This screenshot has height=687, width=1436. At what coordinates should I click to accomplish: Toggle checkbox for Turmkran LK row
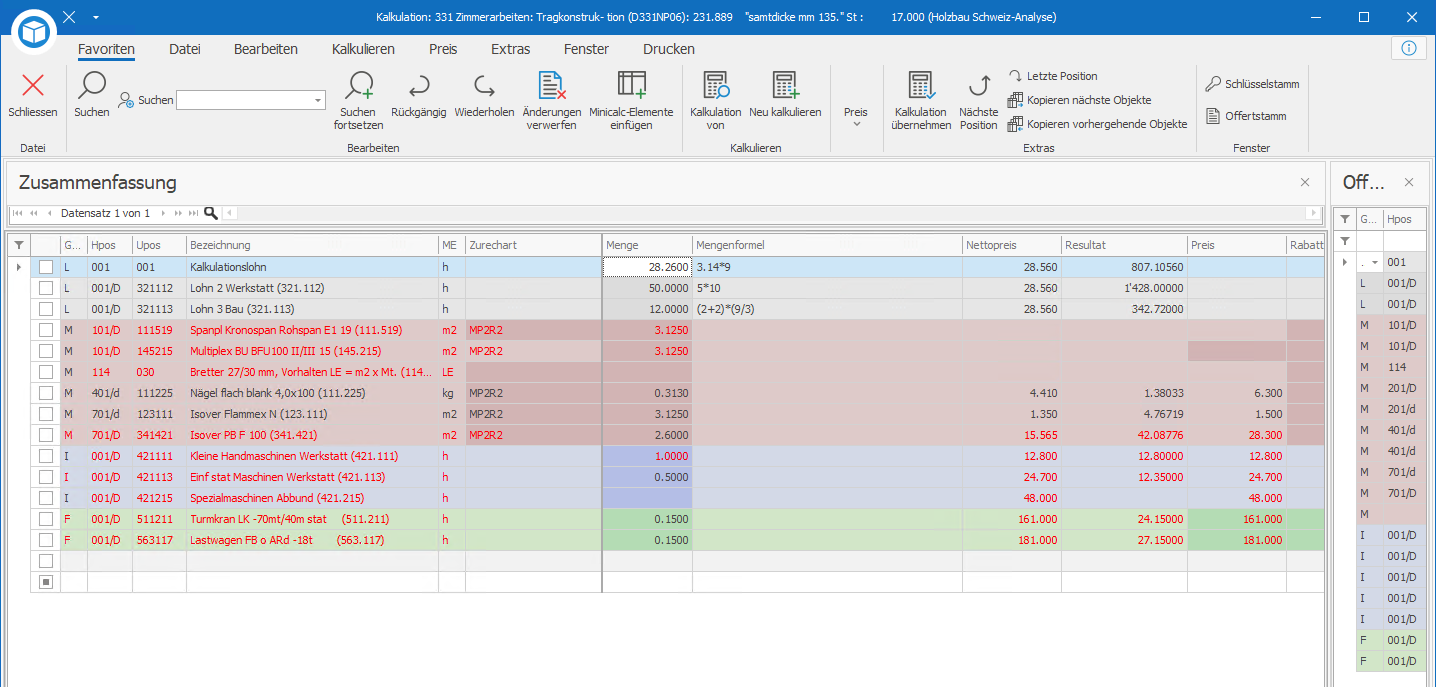point(46,519)
